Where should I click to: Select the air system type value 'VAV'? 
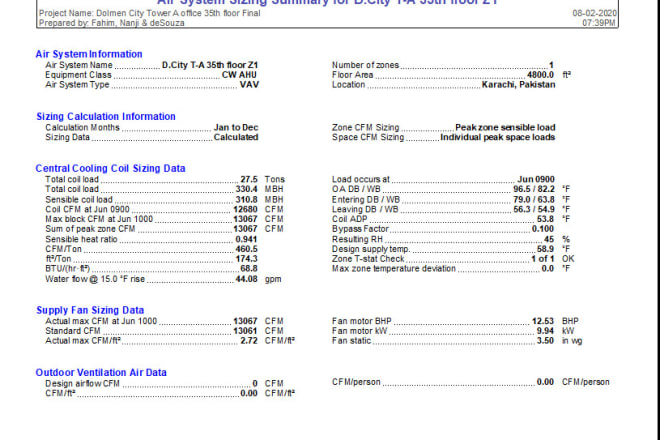coord(249,84)
